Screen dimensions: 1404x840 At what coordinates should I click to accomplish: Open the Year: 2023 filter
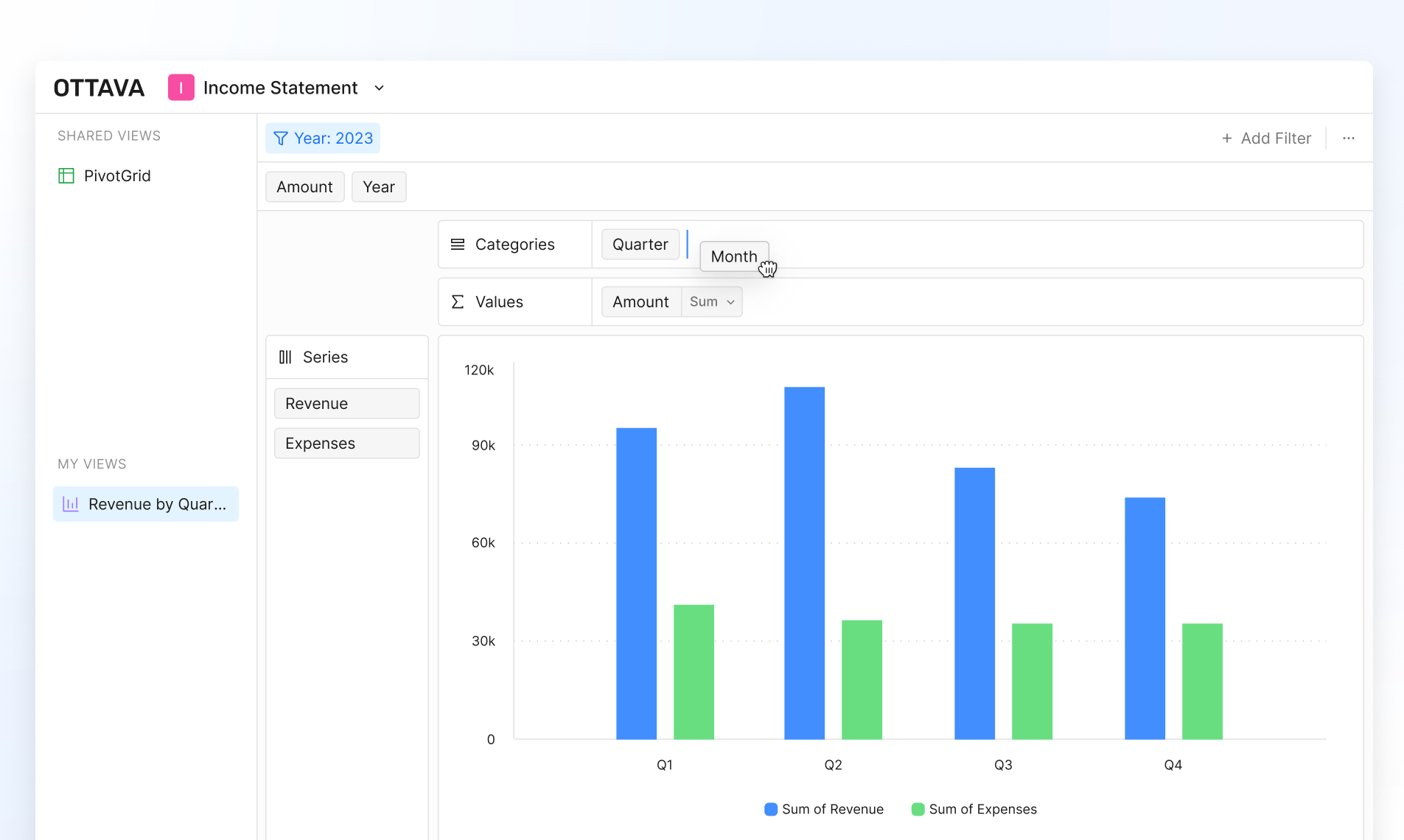pyautogui.click(x=323, y=139)
